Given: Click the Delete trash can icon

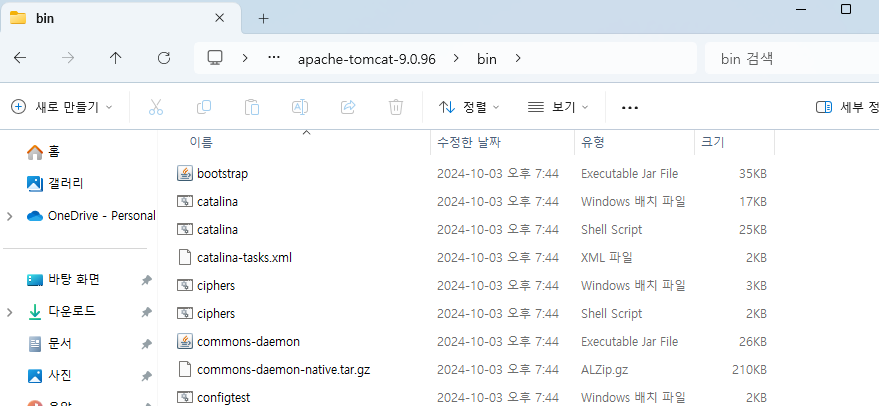Looking at the screenshot, I should pos(396,107).
